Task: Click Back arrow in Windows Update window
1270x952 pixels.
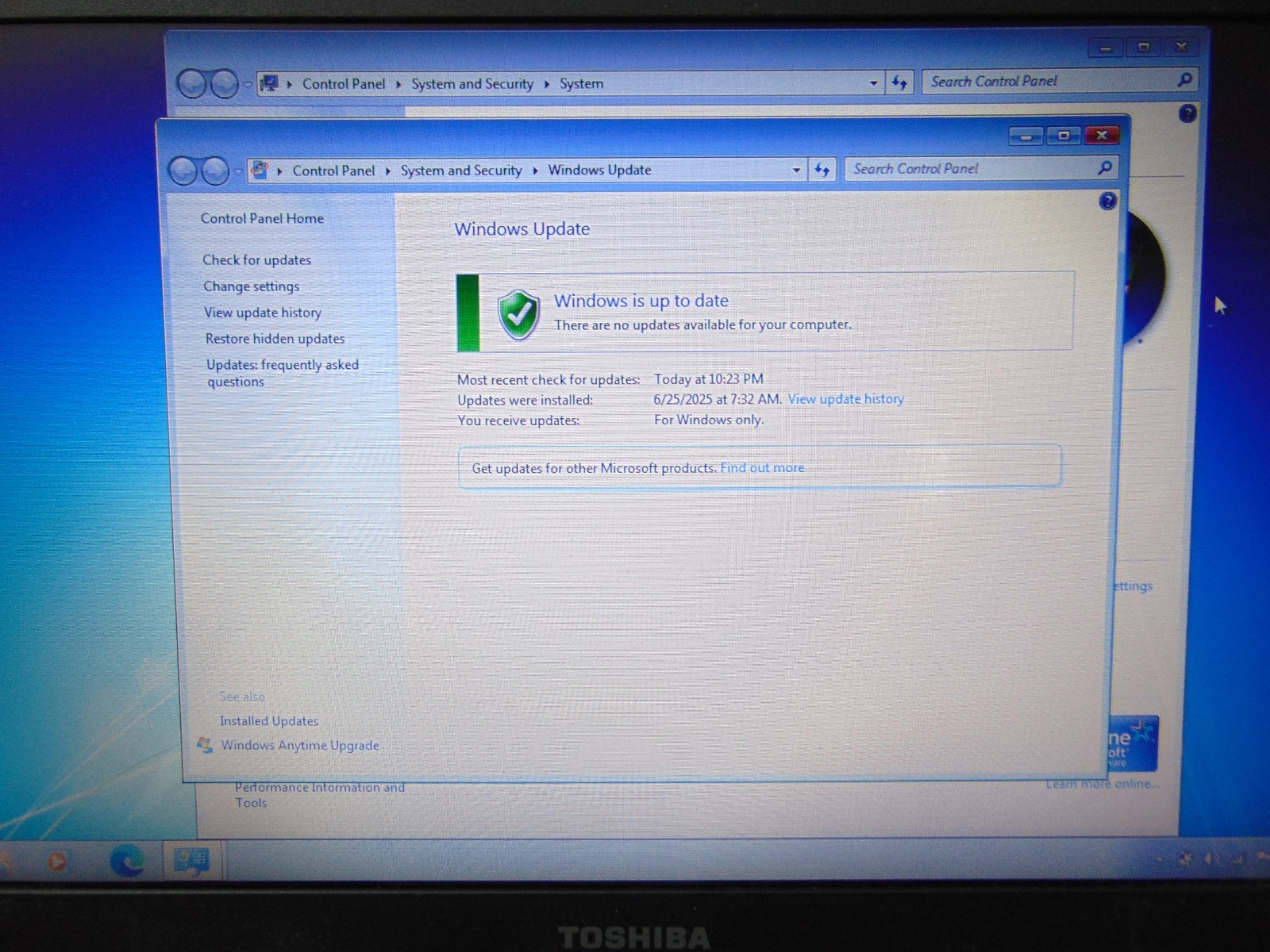Action: coord(183,171)
